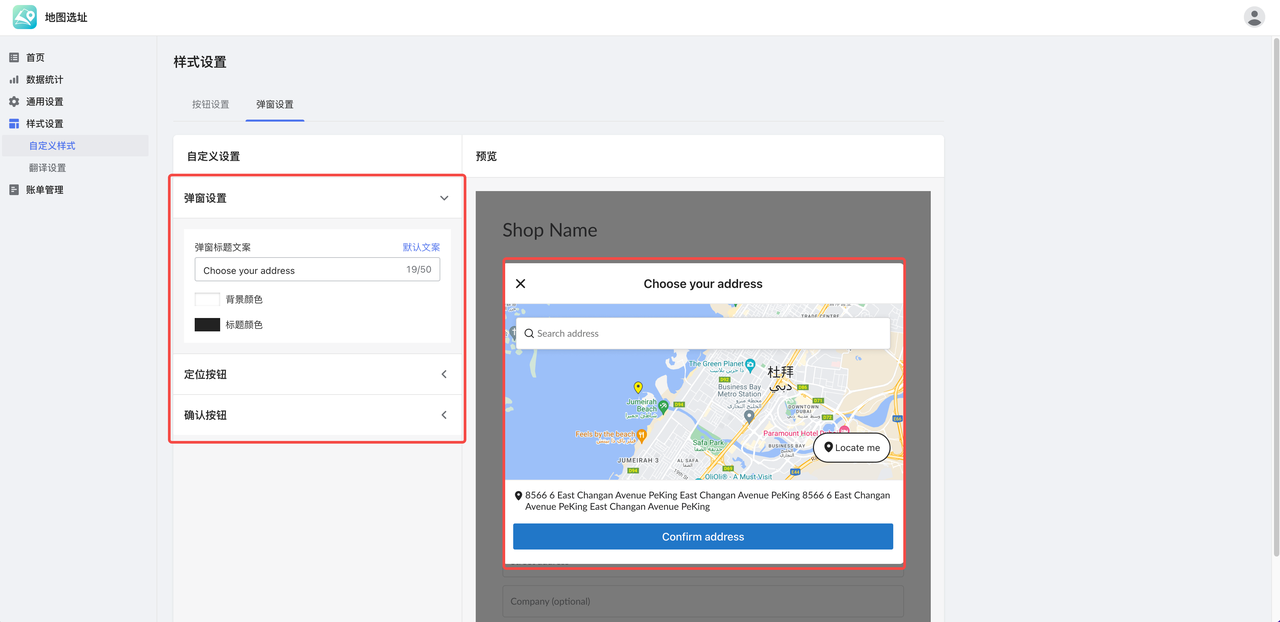Open the white background color swatch
Screen dimensions: 1280x622
(x=207, y=299)
